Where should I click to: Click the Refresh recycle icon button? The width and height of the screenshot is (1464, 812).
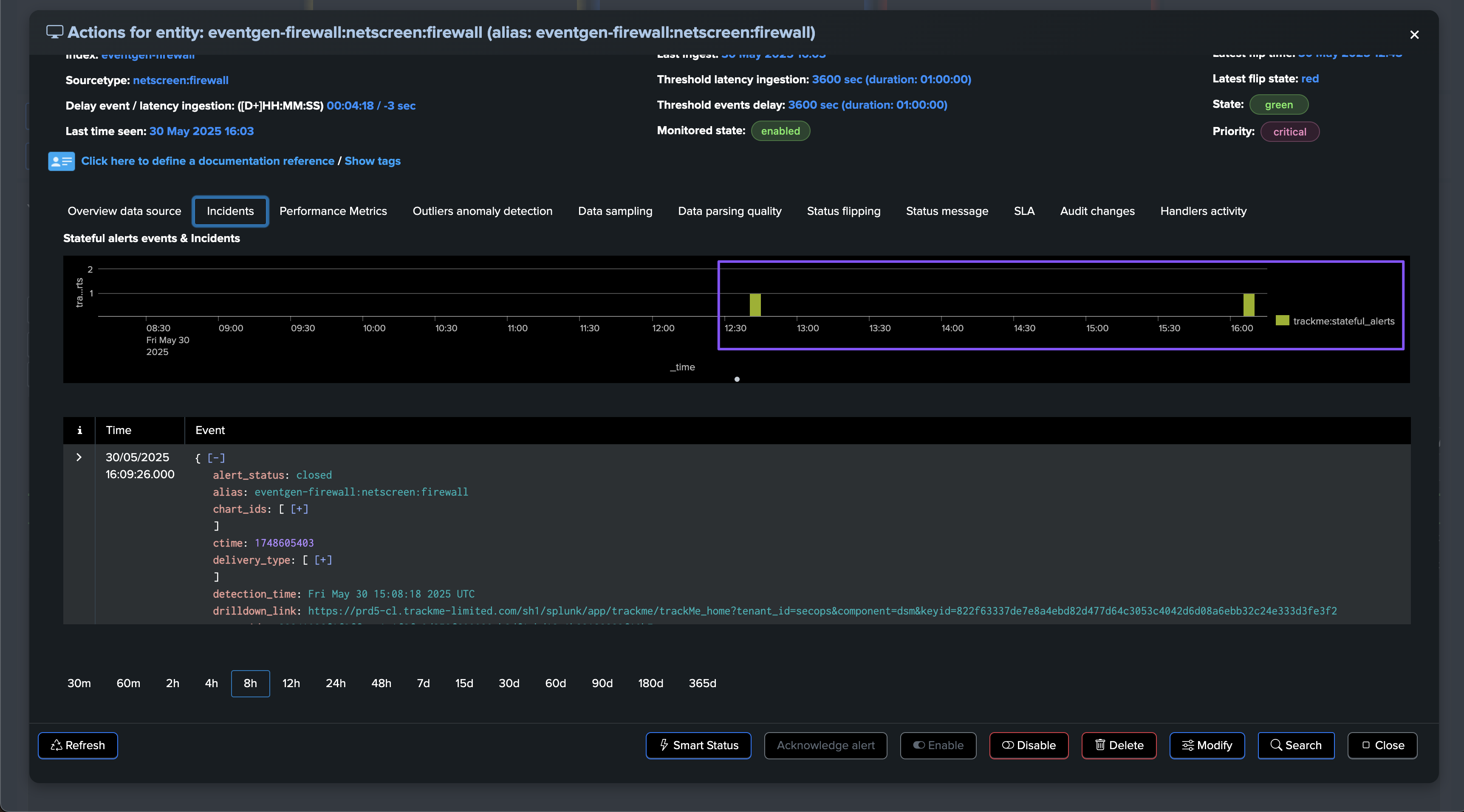click(x=78, y=745)
